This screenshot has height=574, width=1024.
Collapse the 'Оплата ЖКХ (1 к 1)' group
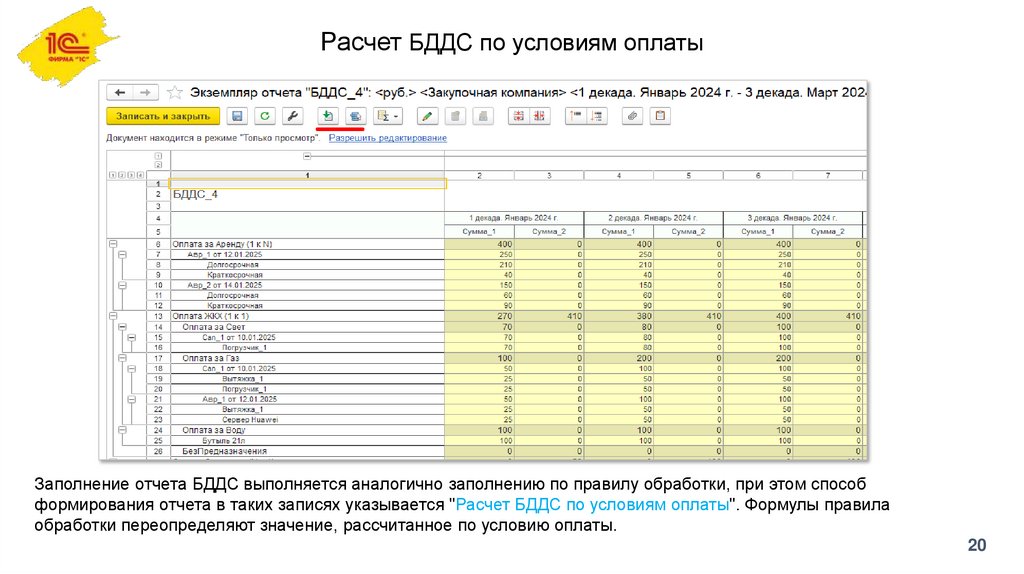[x=113, y=316]
